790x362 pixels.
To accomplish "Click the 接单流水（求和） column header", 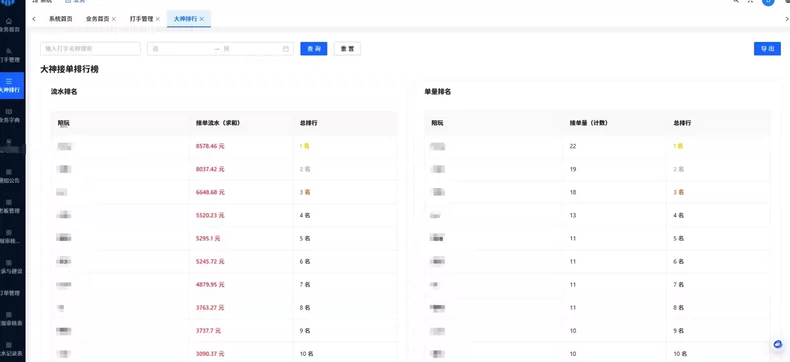I will tap(218, 123).
